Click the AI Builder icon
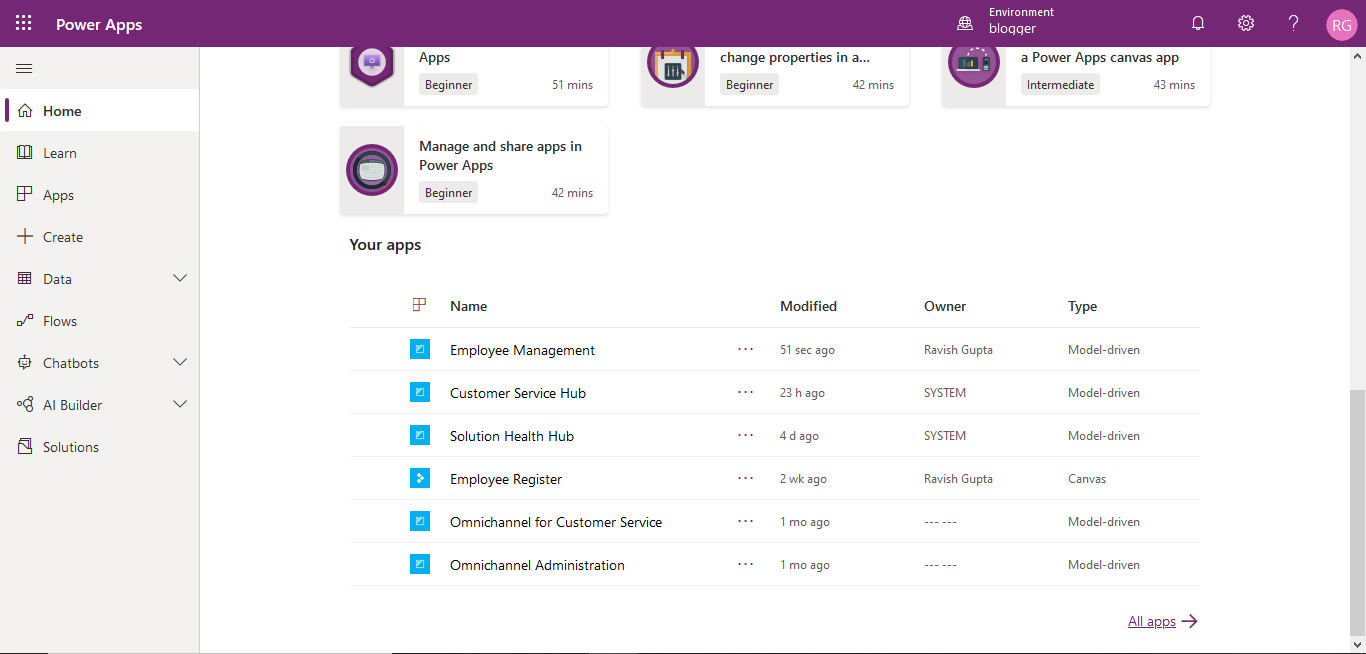This screenshot has width=1366, height=654. pyautogui.click(x=25, y=405)
